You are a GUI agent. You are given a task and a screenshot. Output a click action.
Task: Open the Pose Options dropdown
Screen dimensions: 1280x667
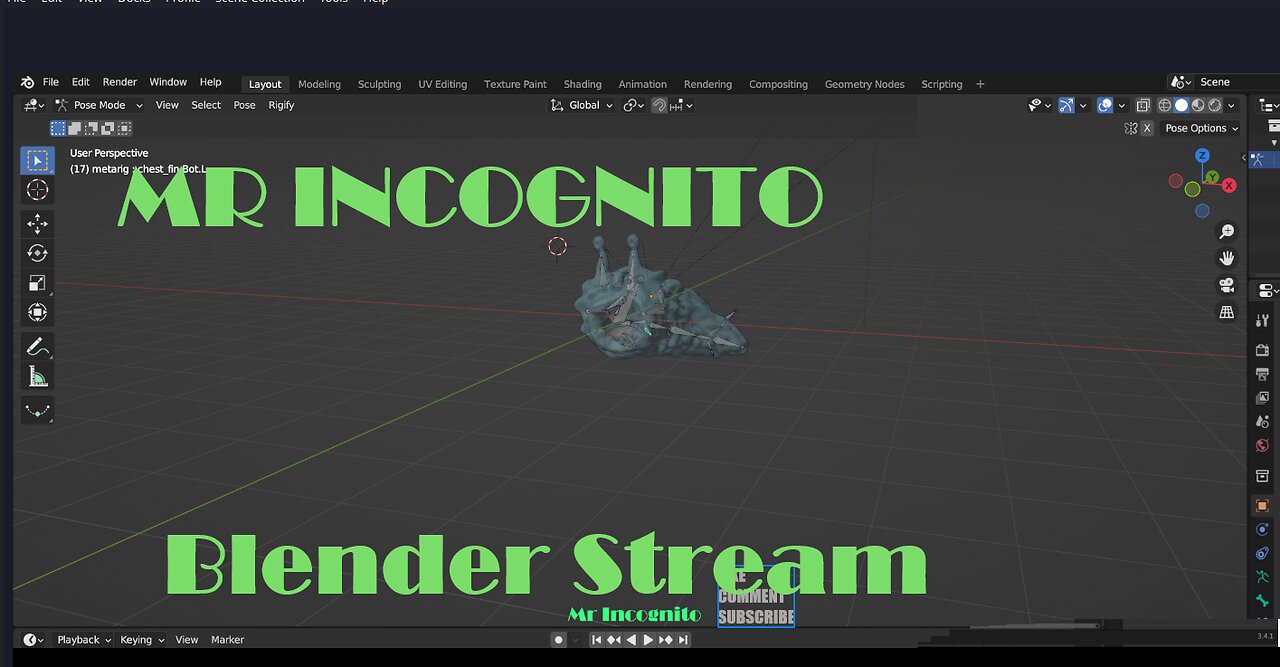[1201, 128]
